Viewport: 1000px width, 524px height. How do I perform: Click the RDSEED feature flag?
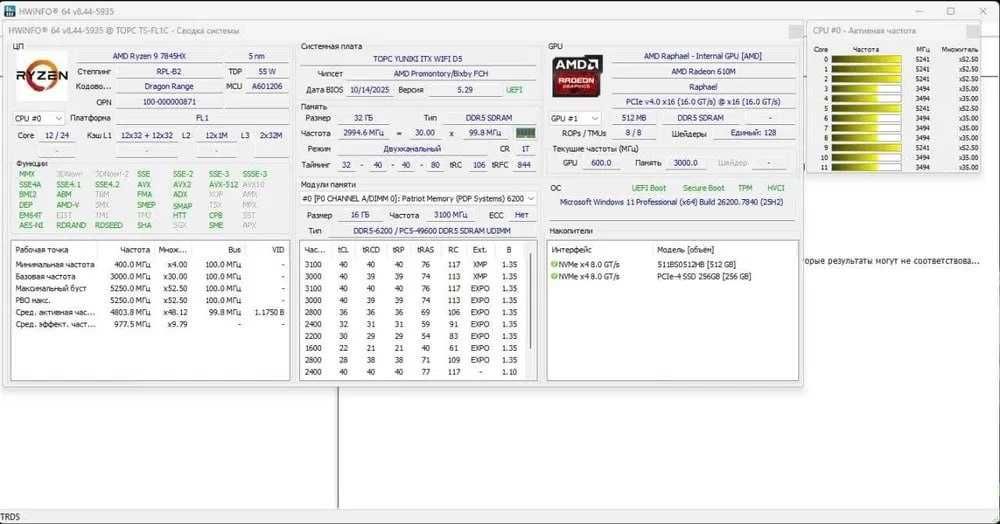point(108,225)
